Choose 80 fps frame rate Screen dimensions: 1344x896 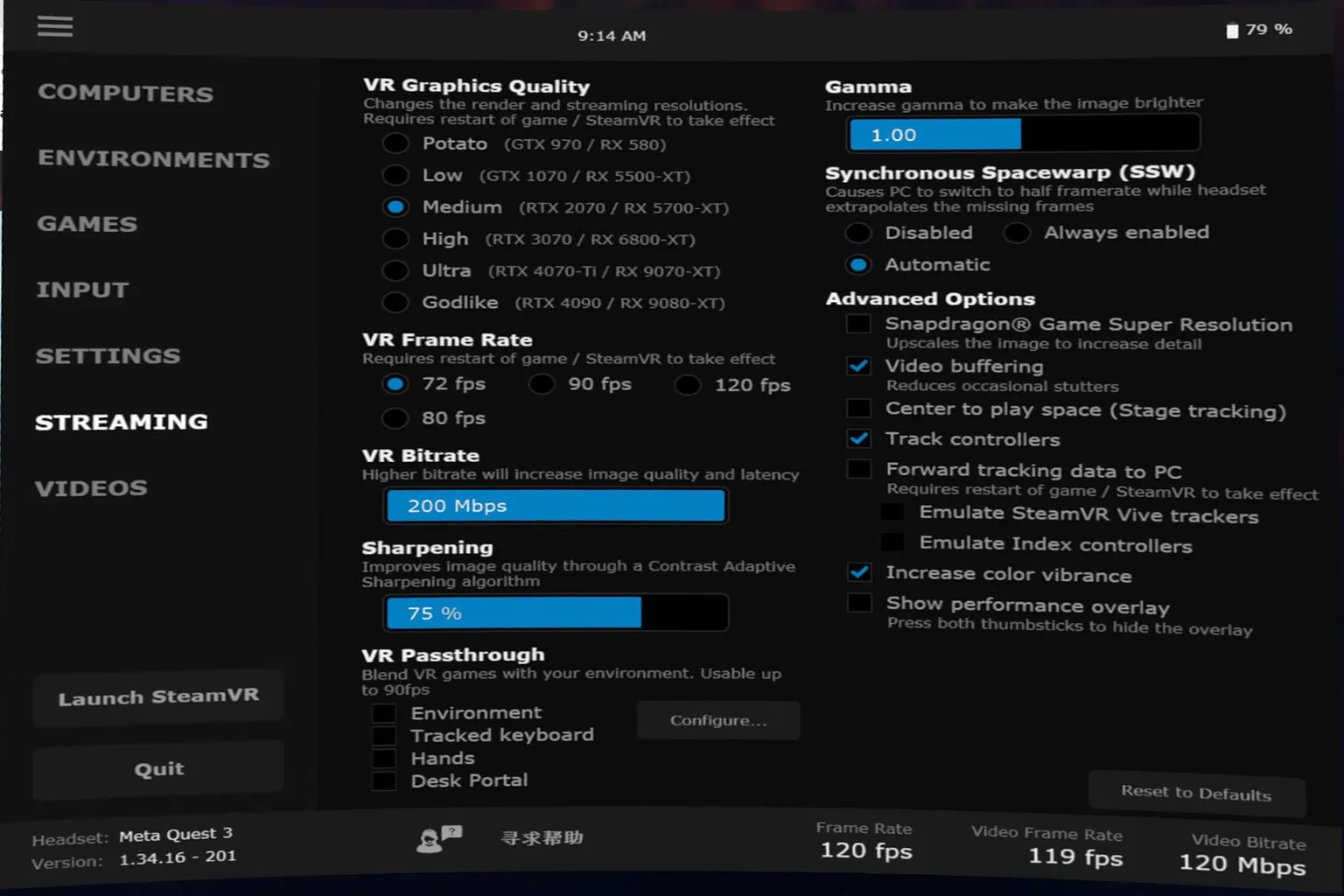[395, 418]
